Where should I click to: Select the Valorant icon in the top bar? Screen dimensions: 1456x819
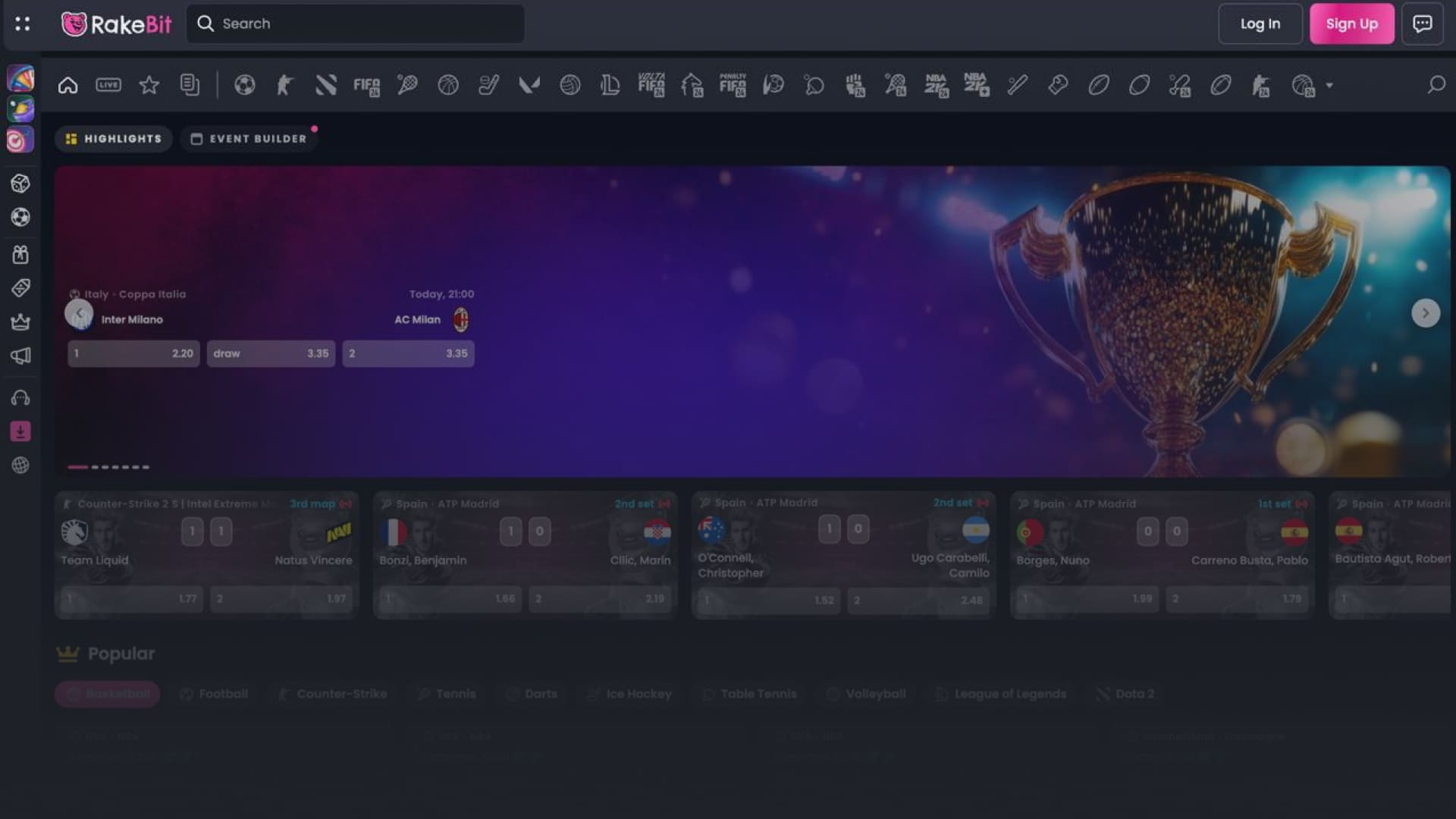click(529, 85)
